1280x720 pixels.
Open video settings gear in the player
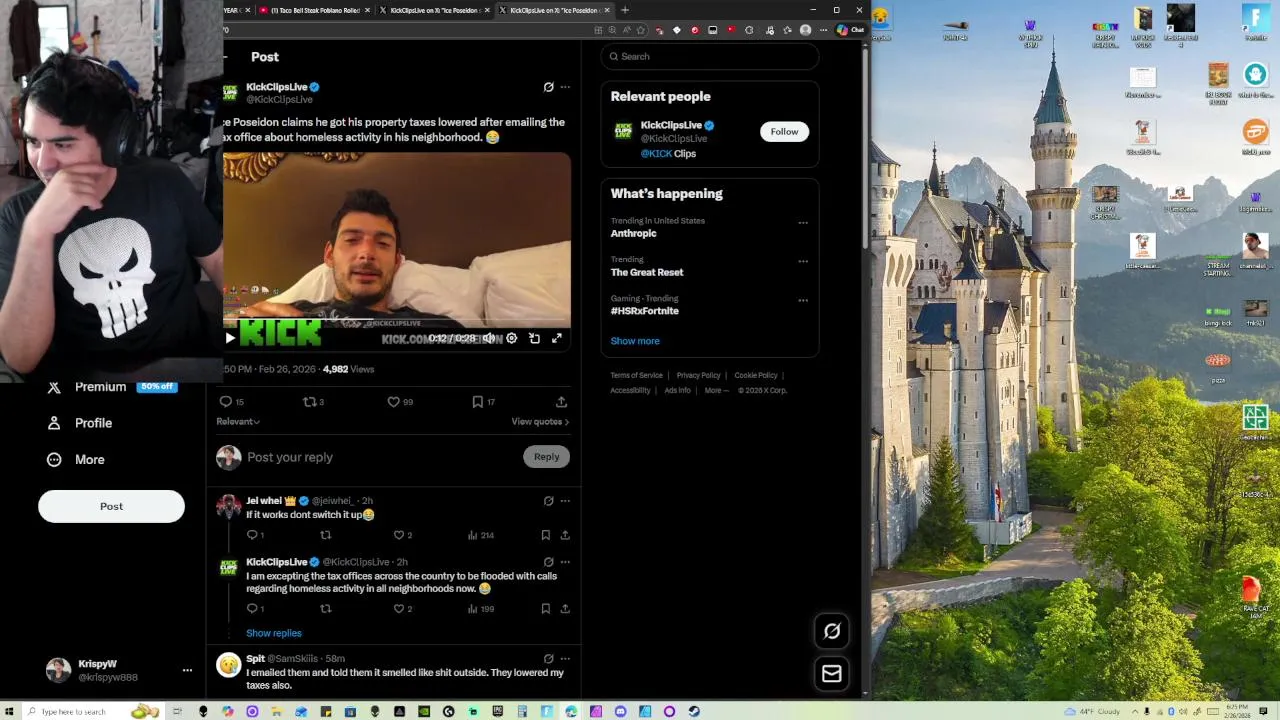(x=511, y=338)
